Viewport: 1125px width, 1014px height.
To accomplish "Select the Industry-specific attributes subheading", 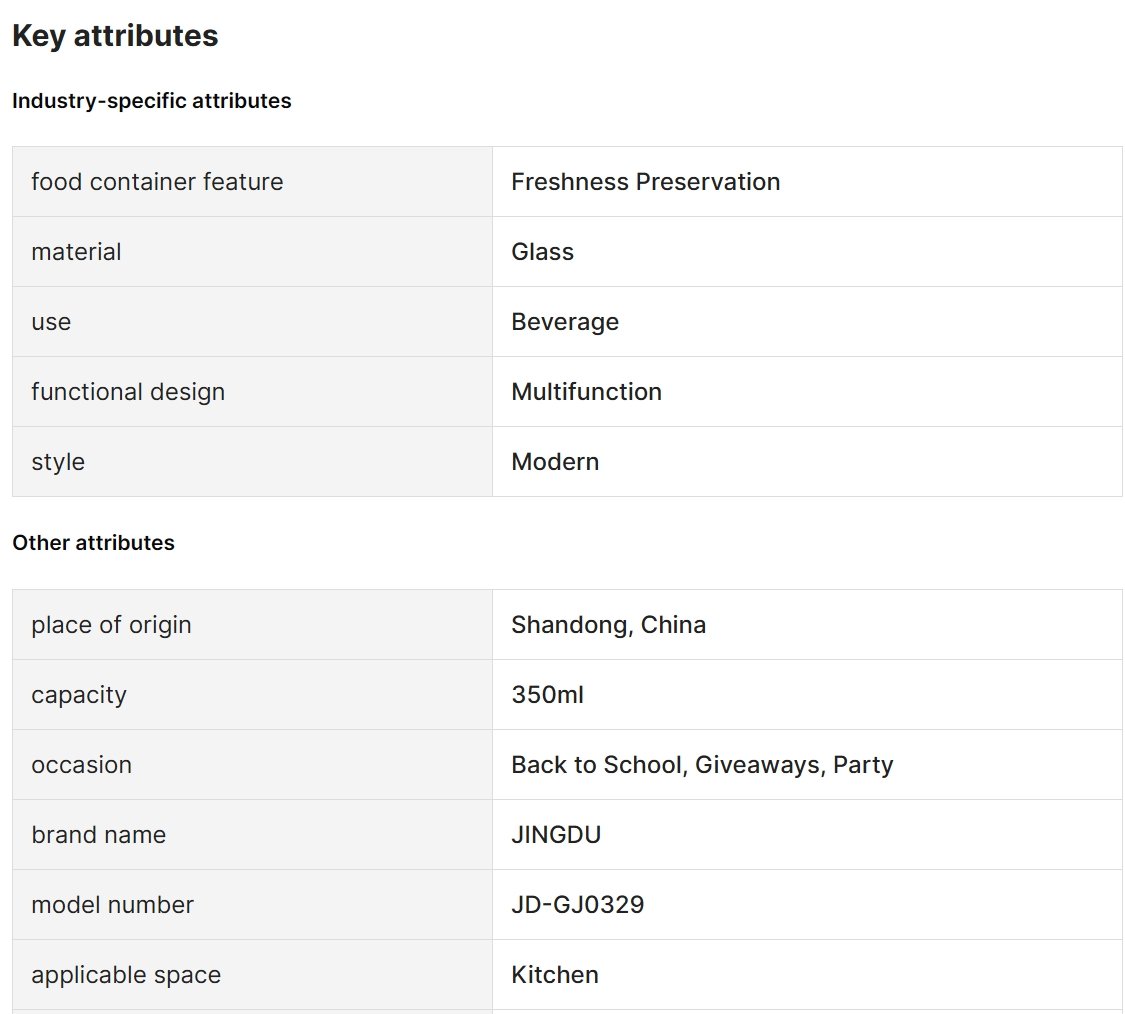I will pos(151,100).
